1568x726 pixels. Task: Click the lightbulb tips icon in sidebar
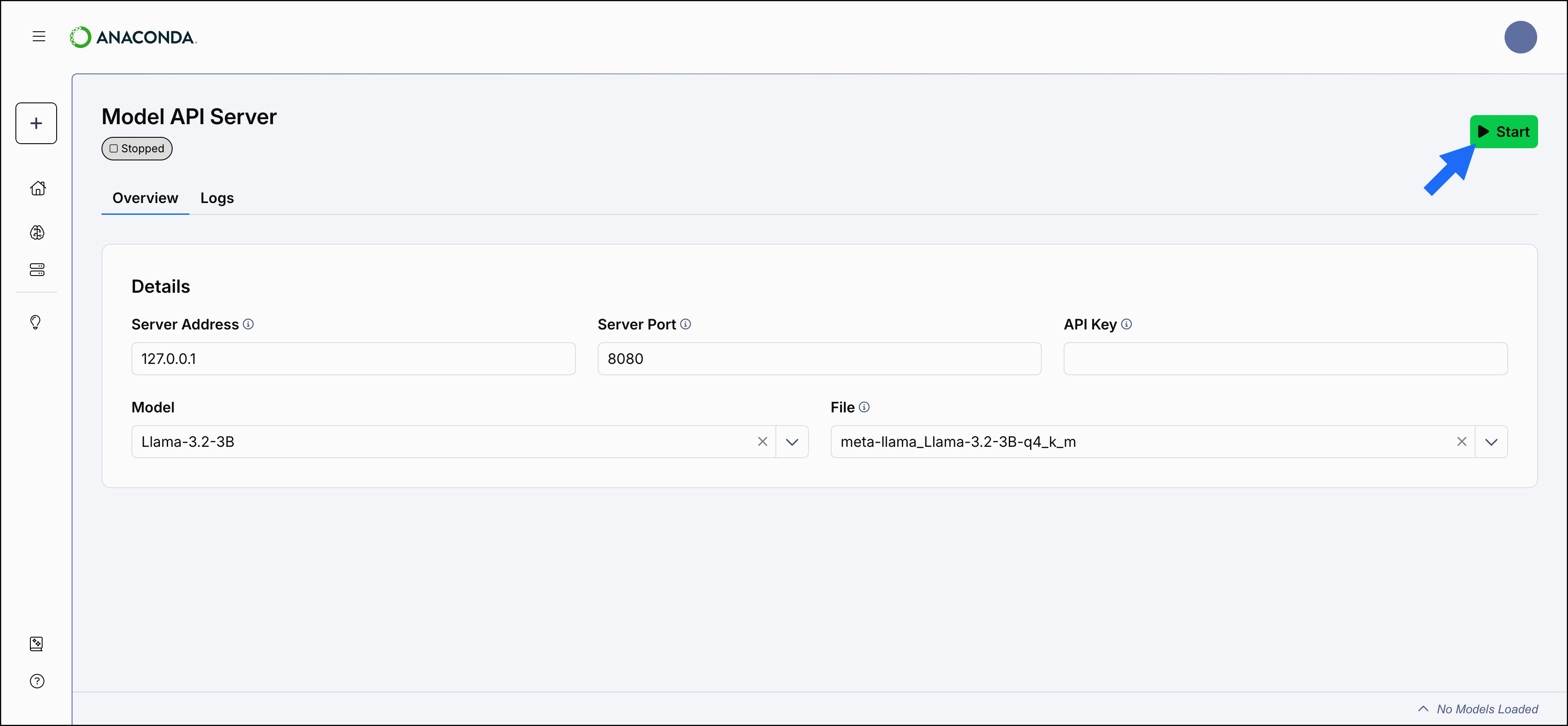(35, 322)
